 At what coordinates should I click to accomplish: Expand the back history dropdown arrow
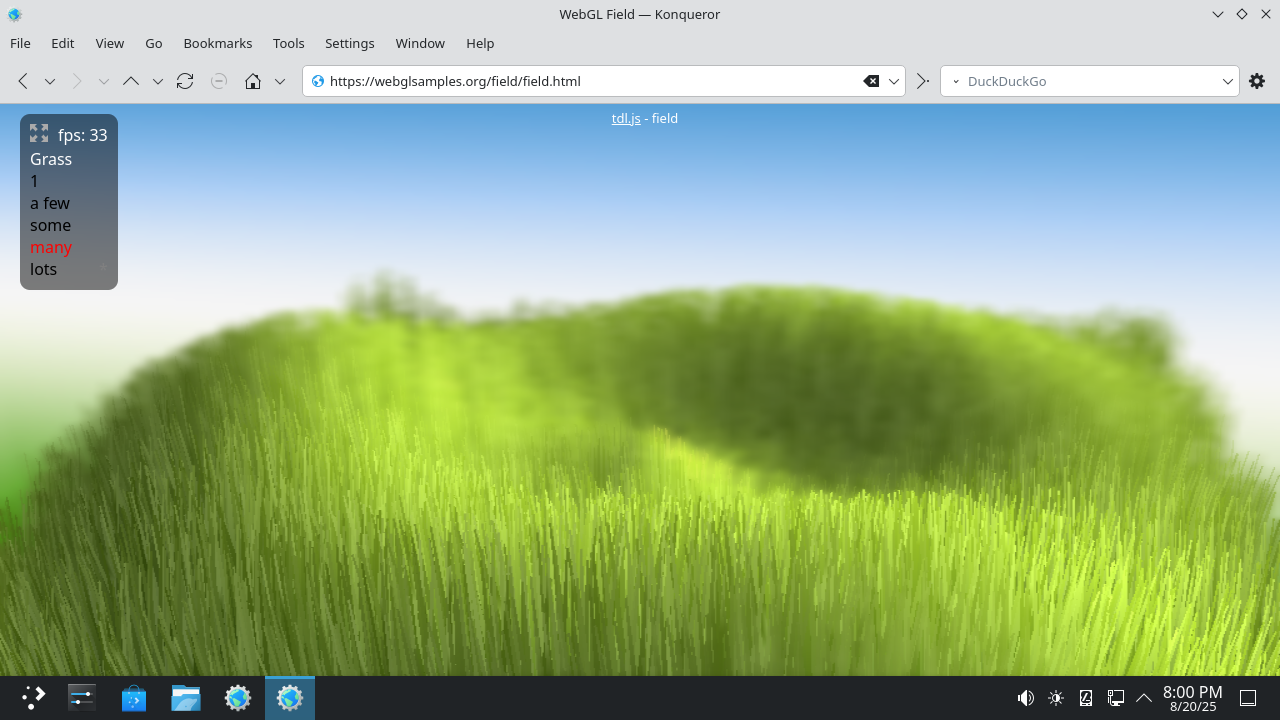click(x=49, y=81)
